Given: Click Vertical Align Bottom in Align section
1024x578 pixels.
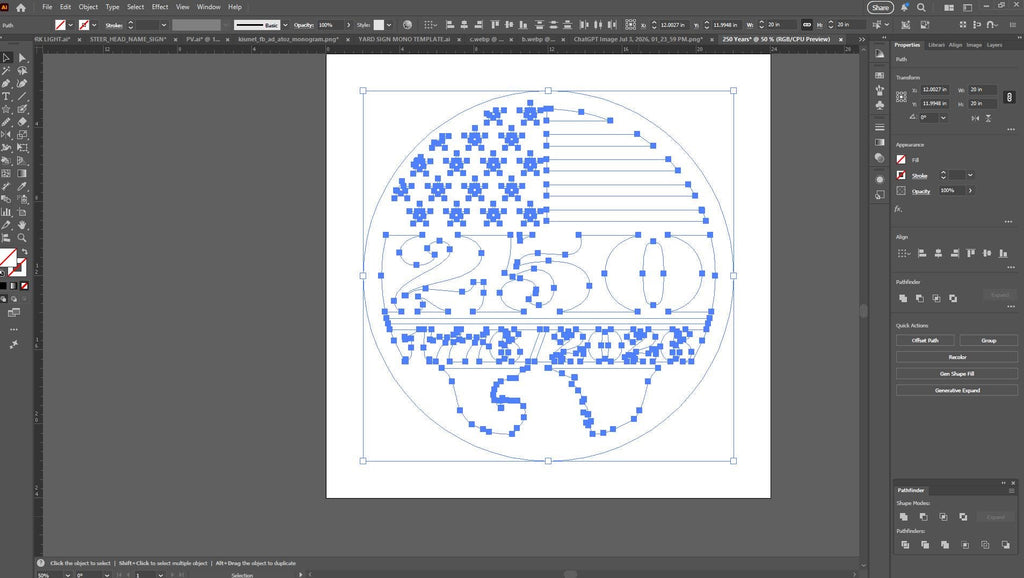Looking at the screenshot, I should pyautogui.click(x=1003, y=253).
